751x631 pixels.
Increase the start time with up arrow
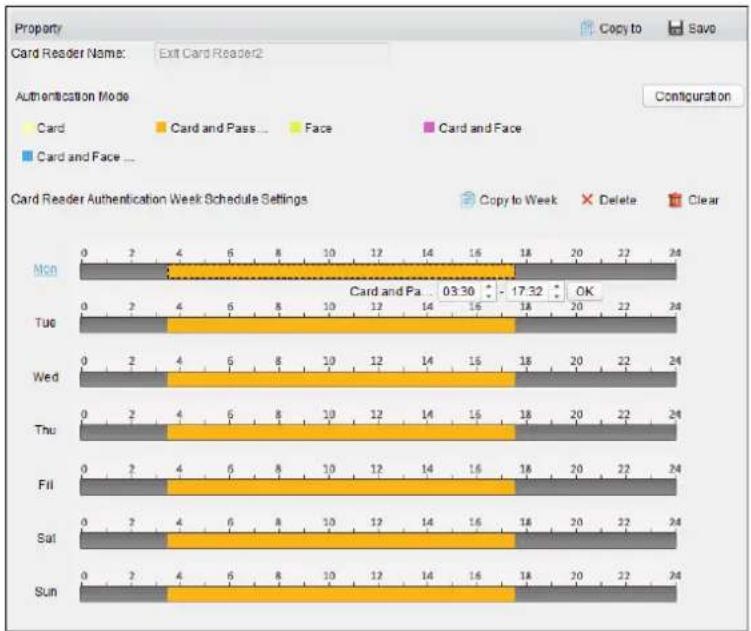489,287
